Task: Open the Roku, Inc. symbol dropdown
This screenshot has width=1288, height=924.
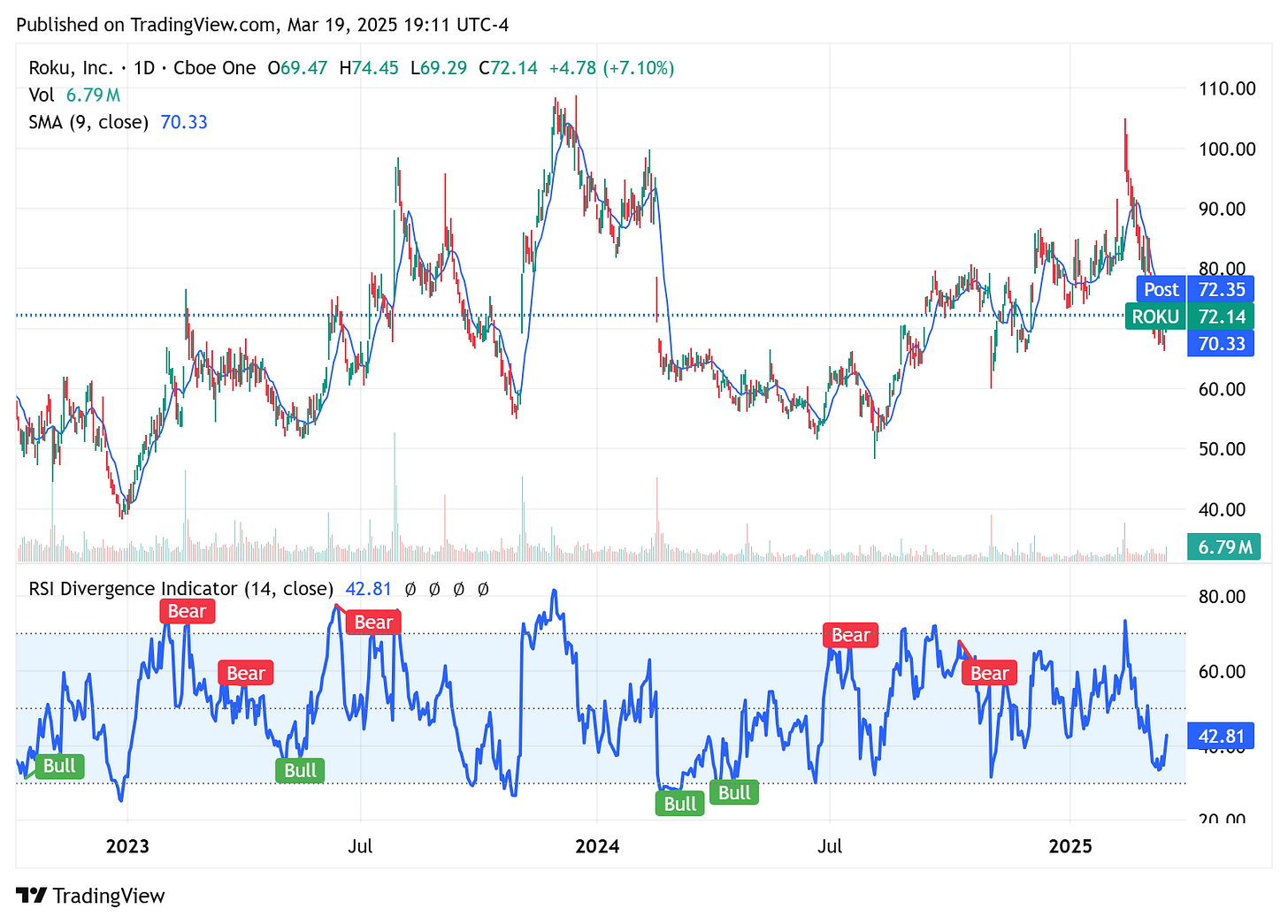Action: pos(71,67)
